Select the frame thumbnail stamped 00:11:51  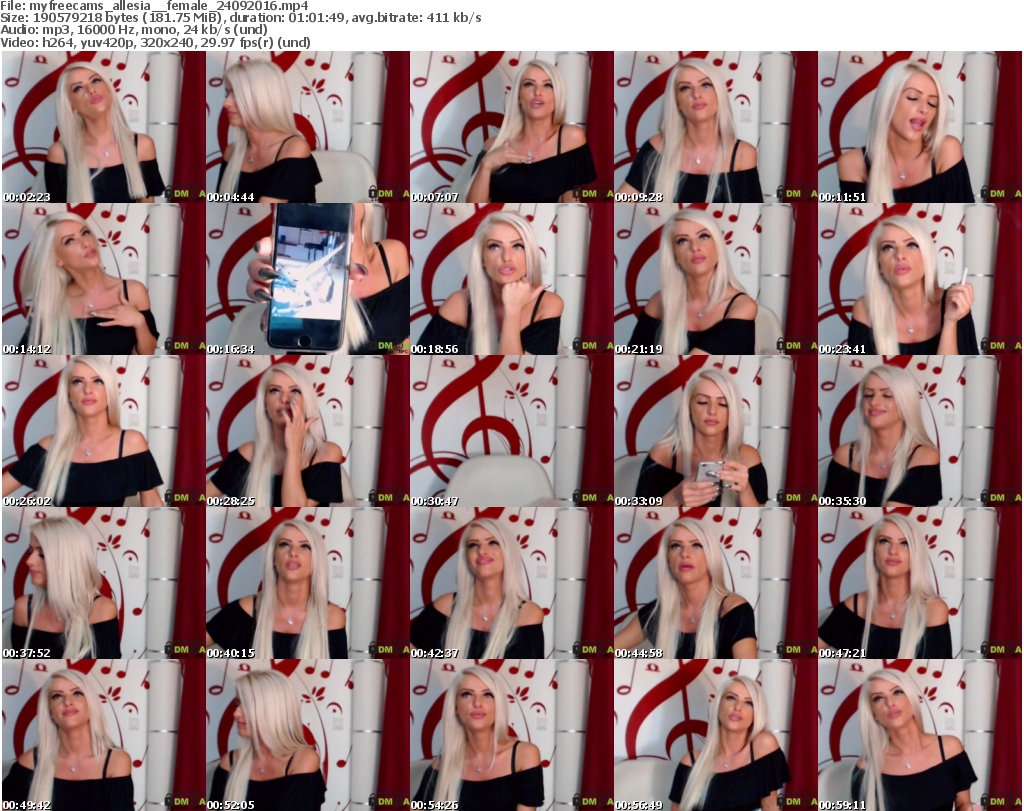point(920,127)
